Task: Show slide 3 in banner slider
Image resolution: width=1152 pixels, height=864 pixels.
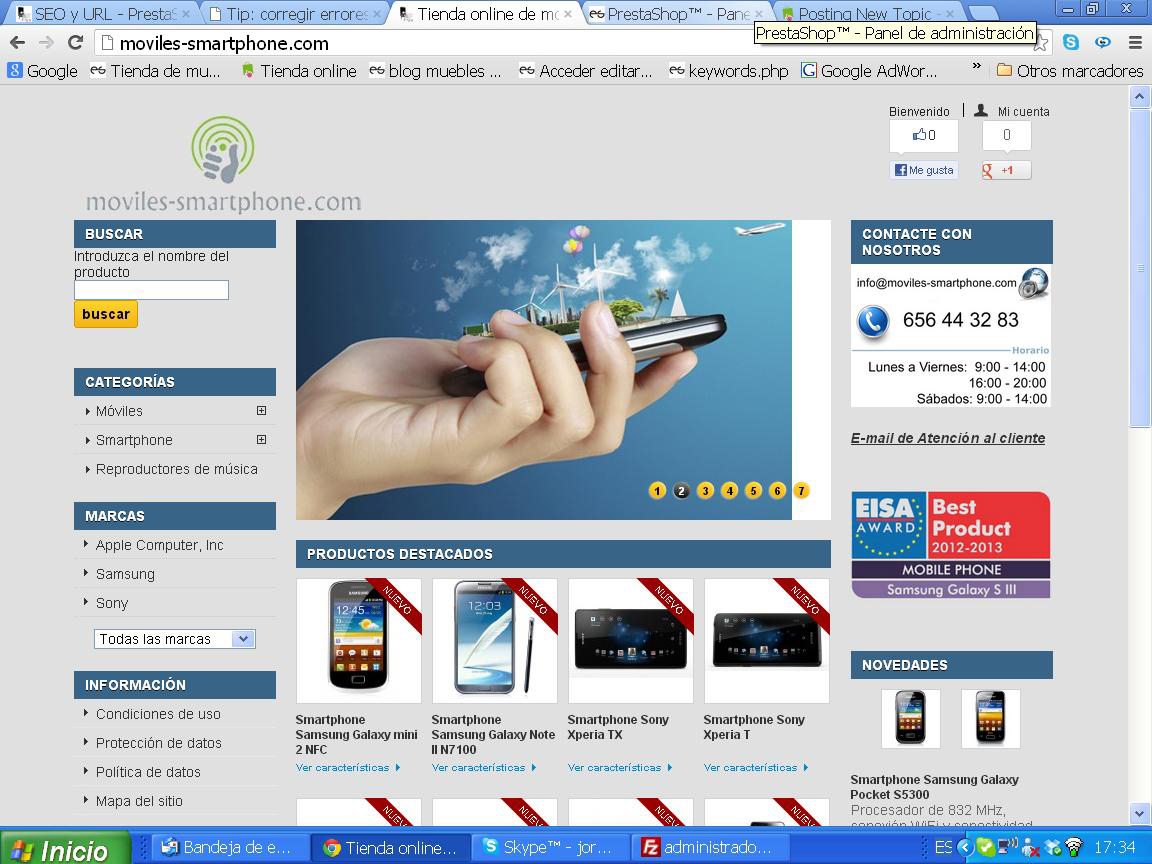Action: (x=705, y=491)
